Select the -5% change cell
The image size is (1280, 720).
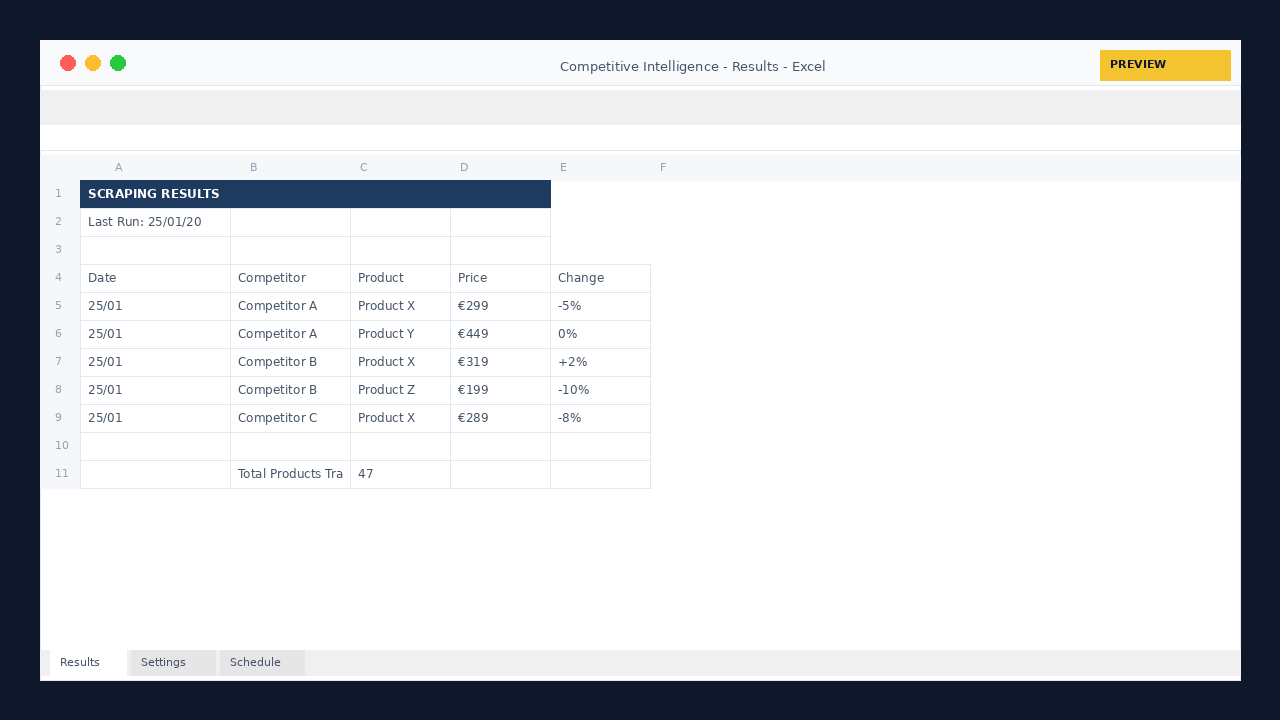pos(600,306)
